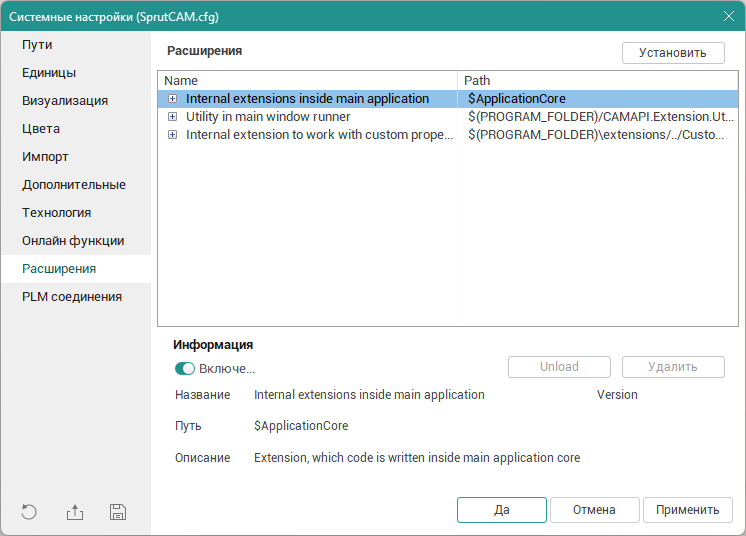Image resolution: width=746 pixels, height=536 pixels.
Task: Expand Utility in main window runner
Action: [x=173, y=117]
